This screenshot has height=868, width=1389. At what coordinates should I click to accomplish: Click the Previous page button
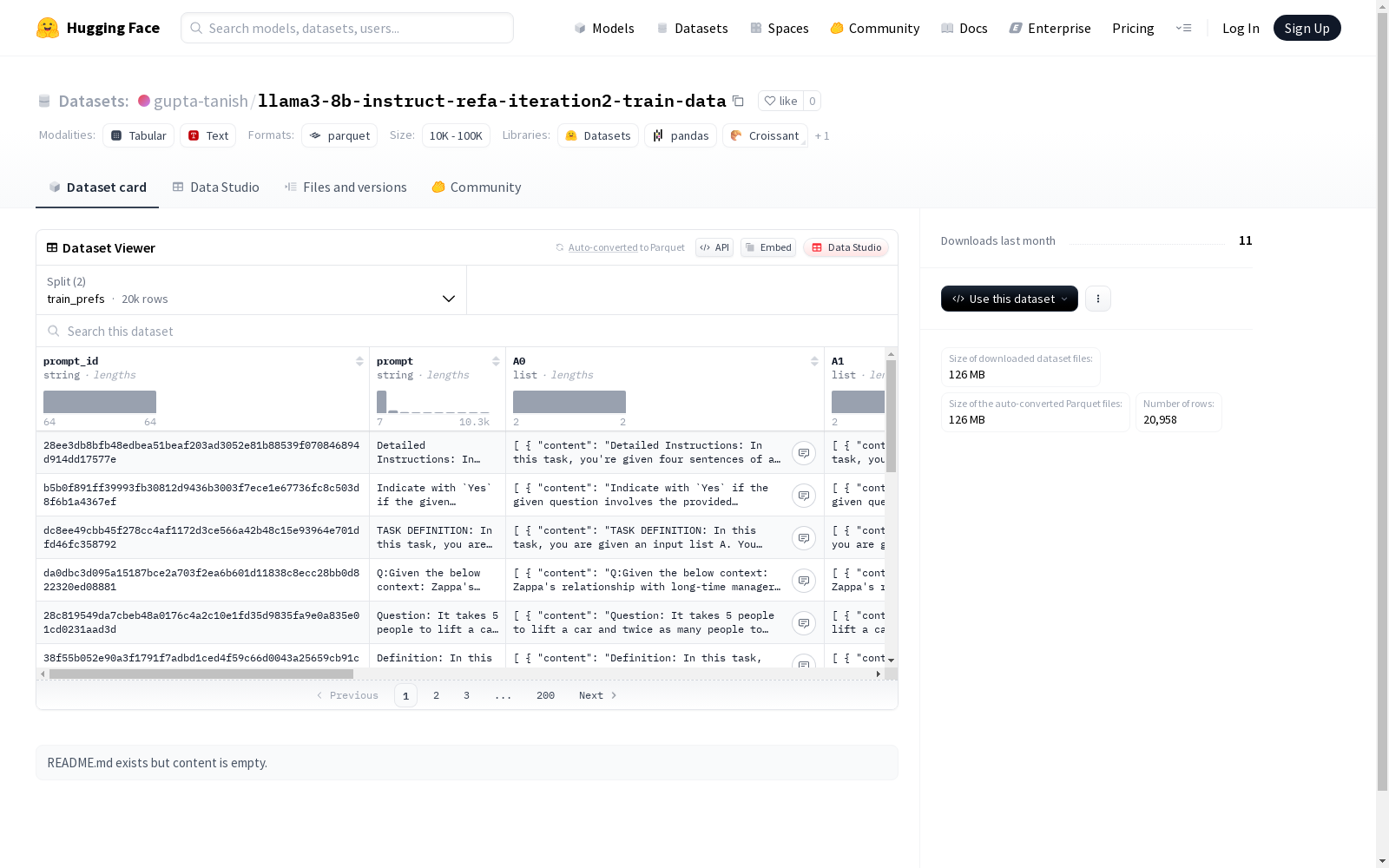(347, 695)
